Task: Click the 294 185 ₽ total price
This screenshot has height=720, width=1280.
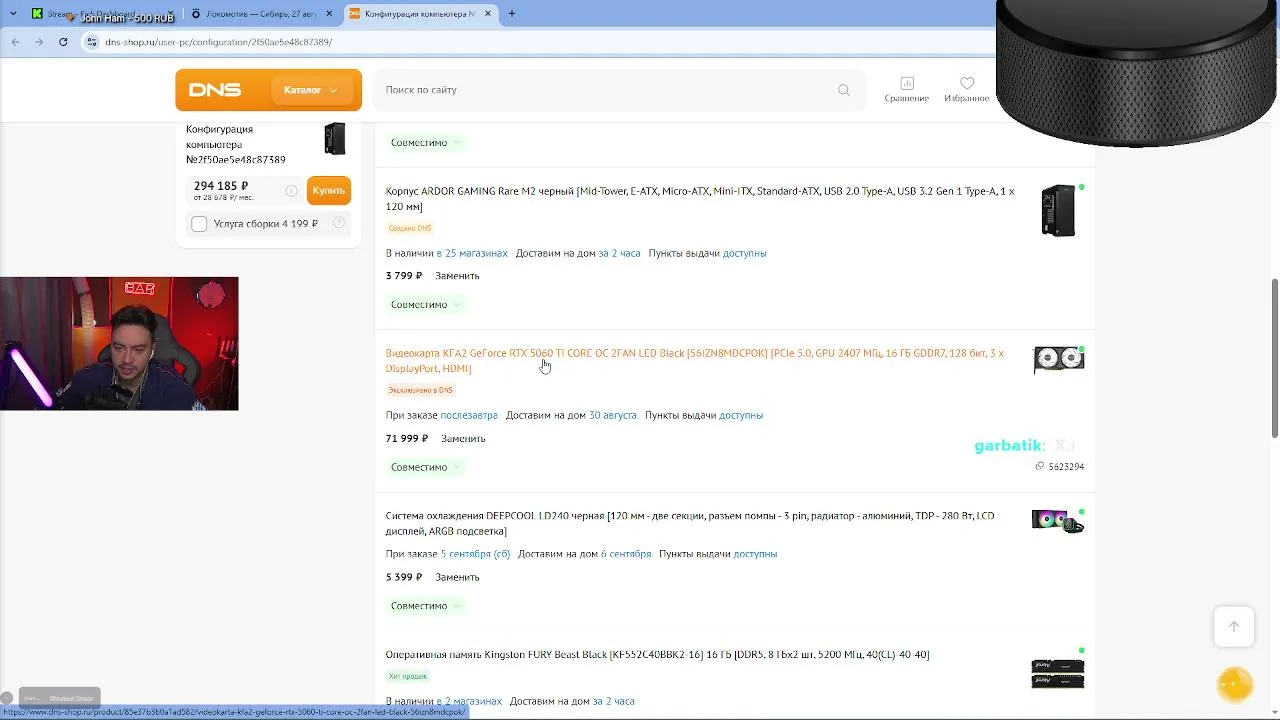Action: [221, 186]
